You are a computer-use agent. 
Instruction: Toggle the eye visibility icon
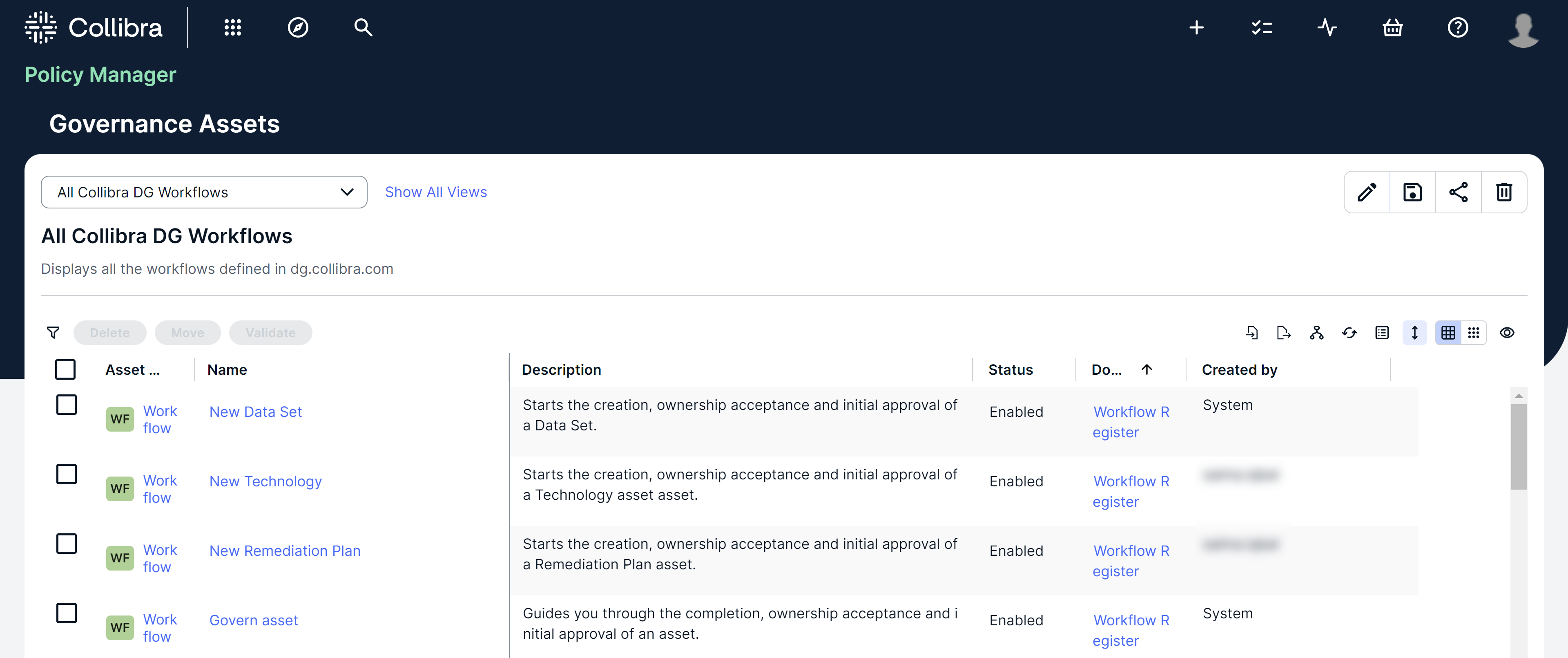pyautogui.click(x=1506, y=333)
